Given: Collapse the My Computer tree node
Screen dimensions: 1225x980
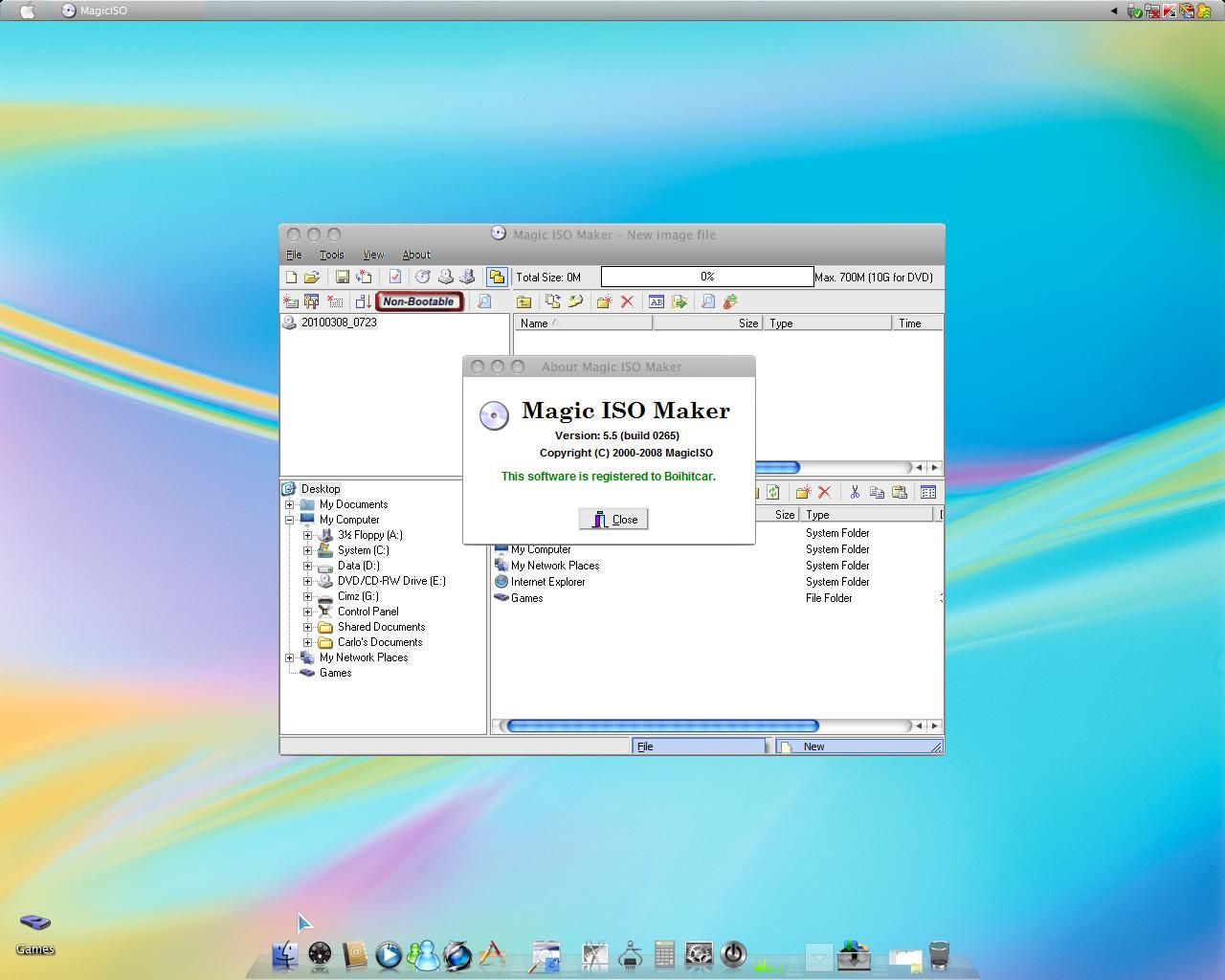Looking at the screenshot, I should tap(290, 520).
